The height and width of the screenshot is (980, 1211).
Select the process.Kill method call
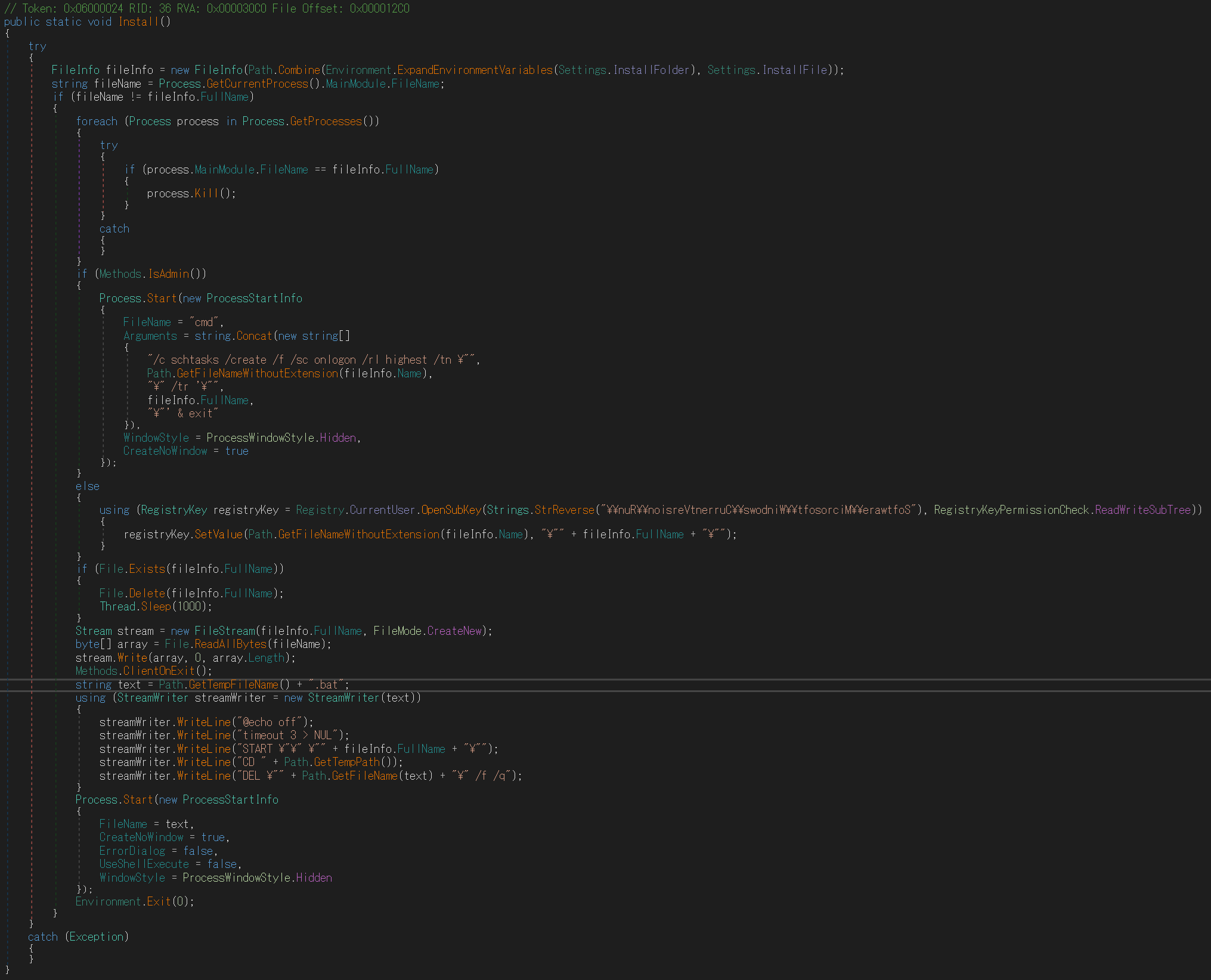(x=206, y=194)
